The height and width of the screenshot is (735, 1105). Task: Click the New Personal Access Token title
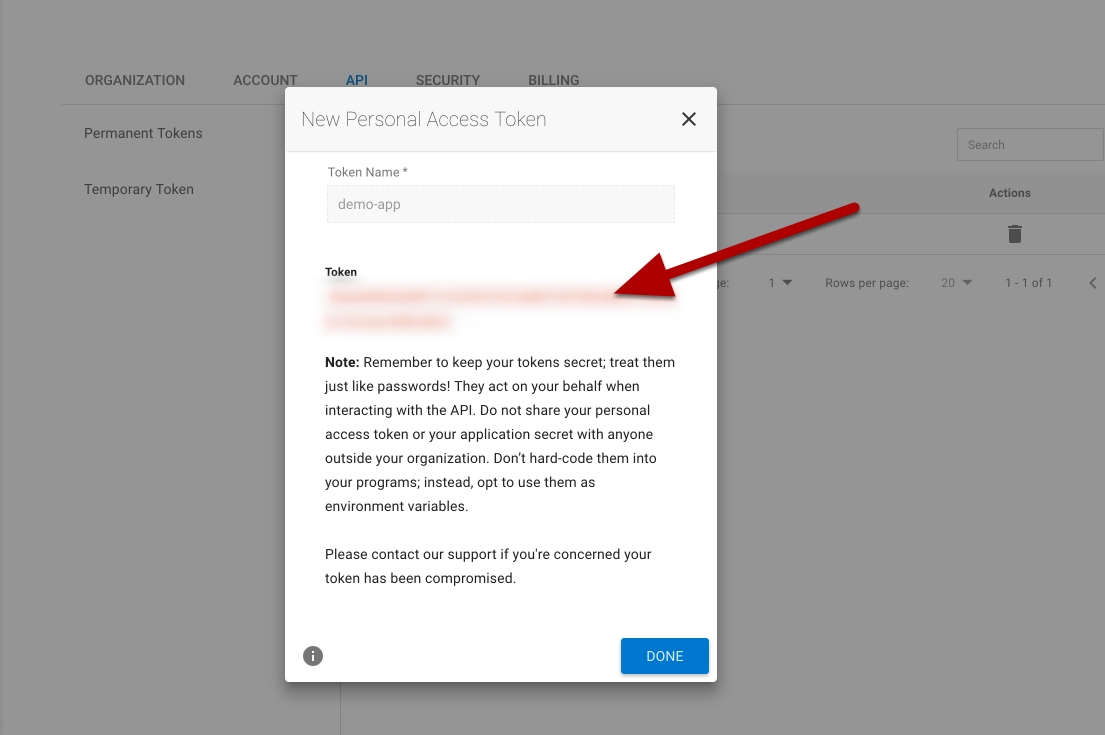point(424,119)
